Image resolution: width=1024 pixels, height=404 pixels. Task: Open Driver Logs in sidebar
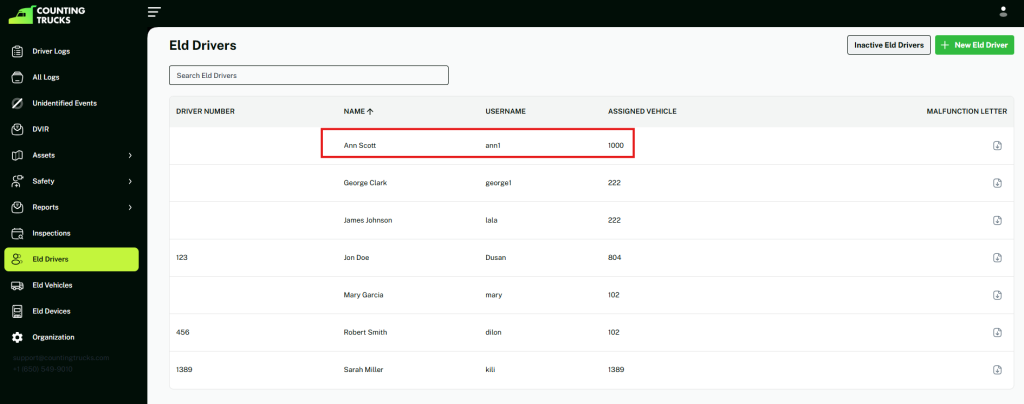pos(51,51)
